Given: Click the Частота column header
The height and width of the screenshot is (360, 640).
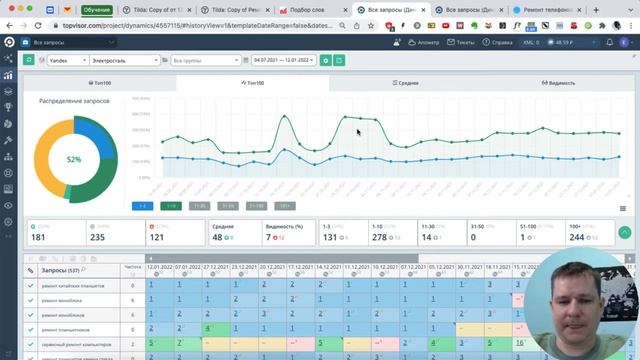Looking at the screenshot, I should point(132,270).
